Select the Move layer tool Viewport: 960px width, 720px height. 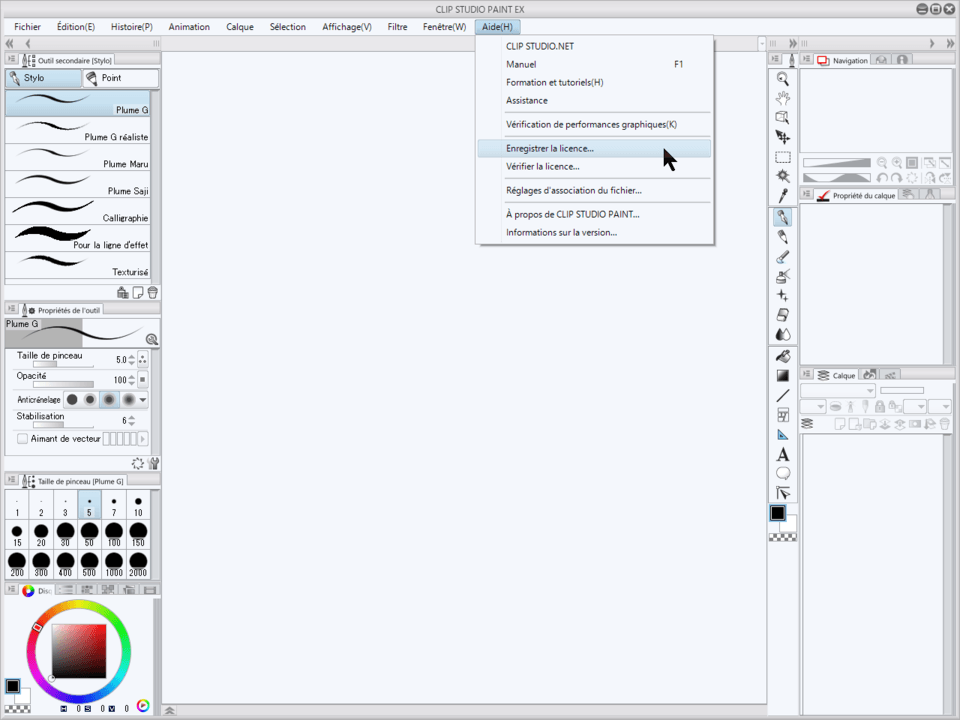coord(782,137)
